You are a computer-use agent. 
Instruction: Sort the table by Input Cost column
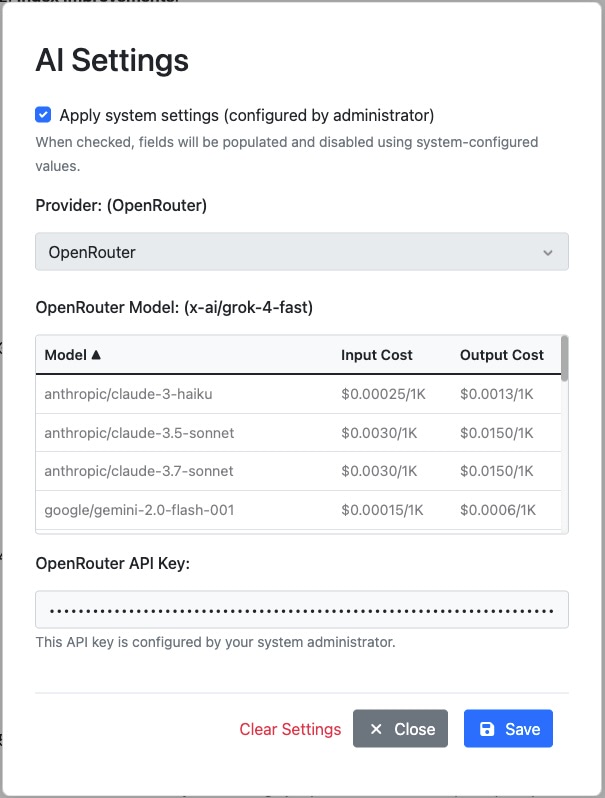pyautogui.click(x=376, y=355)
